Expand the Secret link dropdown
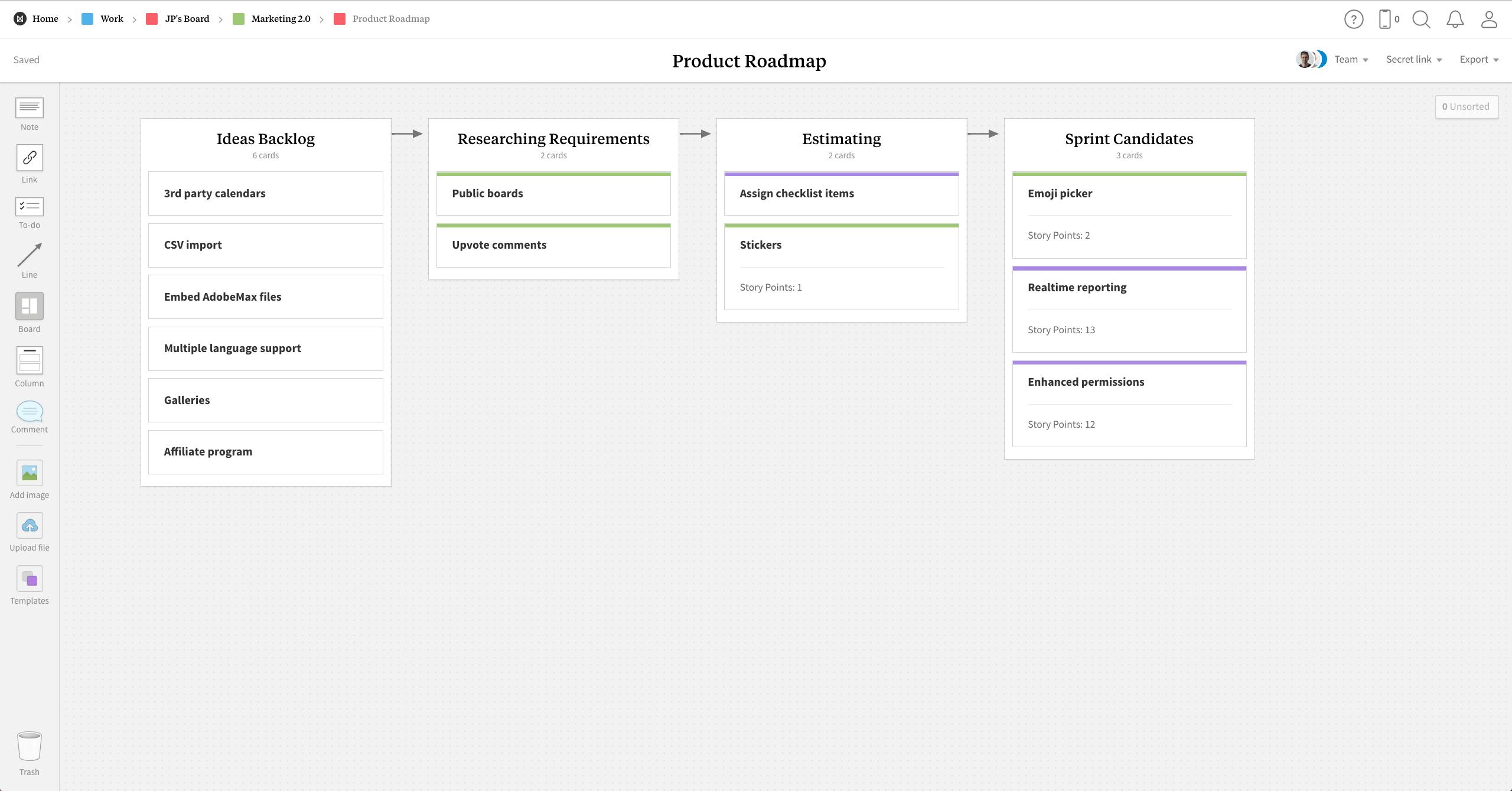Viewport: 1512px width, 791px height. (1414, 59)
